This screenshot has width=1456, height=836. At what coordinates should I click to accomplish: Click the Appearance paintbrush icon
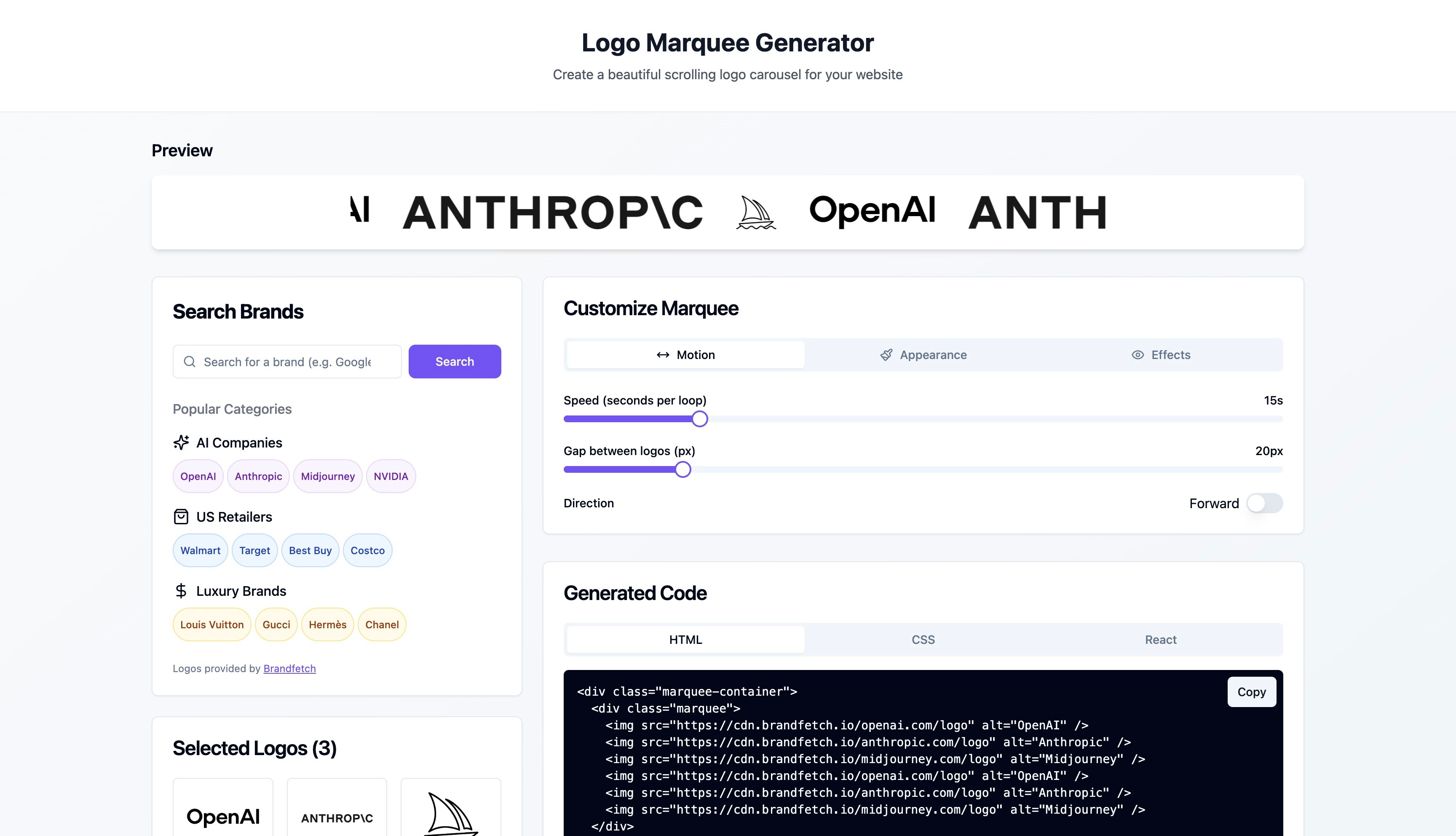coord(886,355)
